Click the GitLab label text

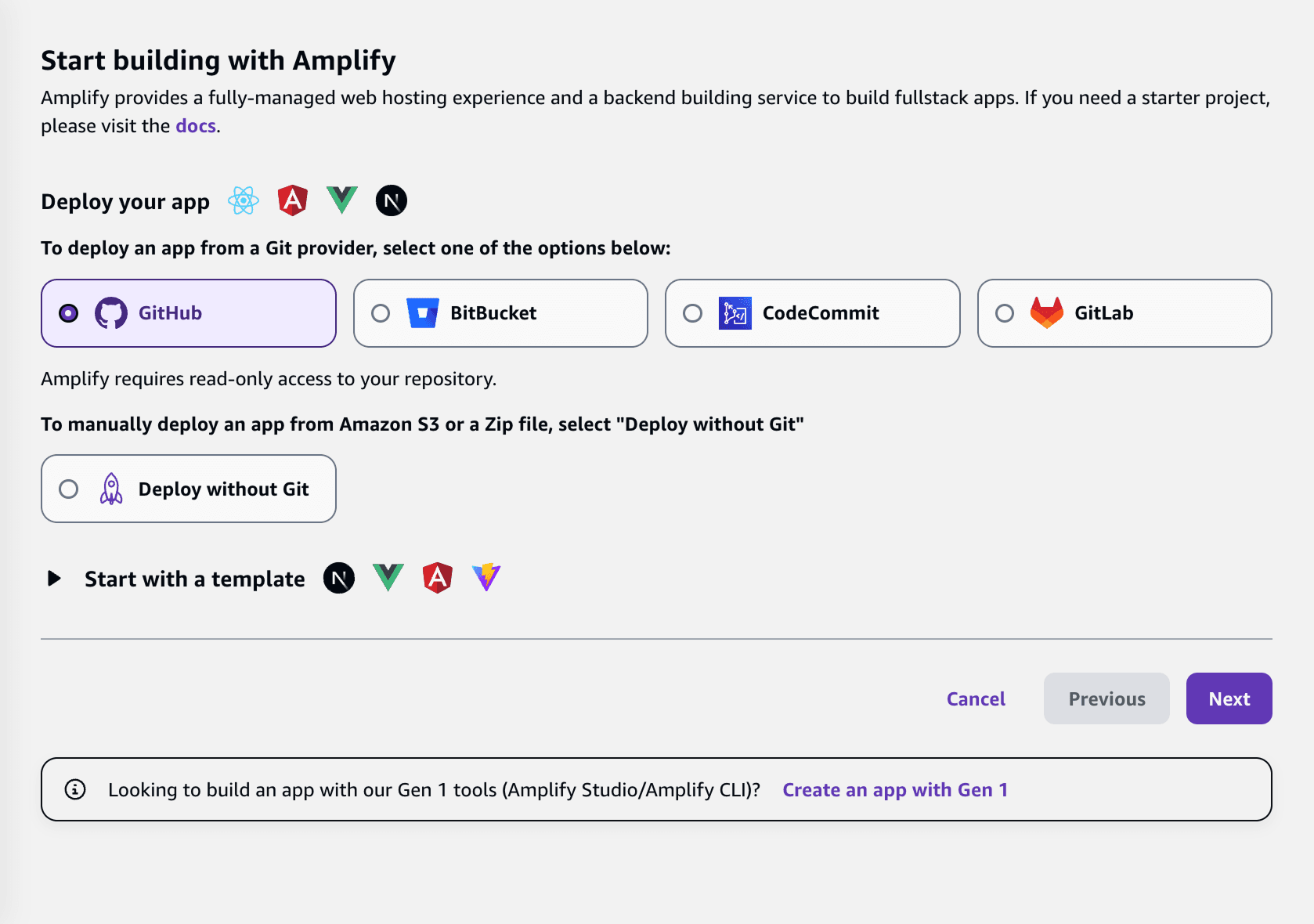[x=1103, y=313]
